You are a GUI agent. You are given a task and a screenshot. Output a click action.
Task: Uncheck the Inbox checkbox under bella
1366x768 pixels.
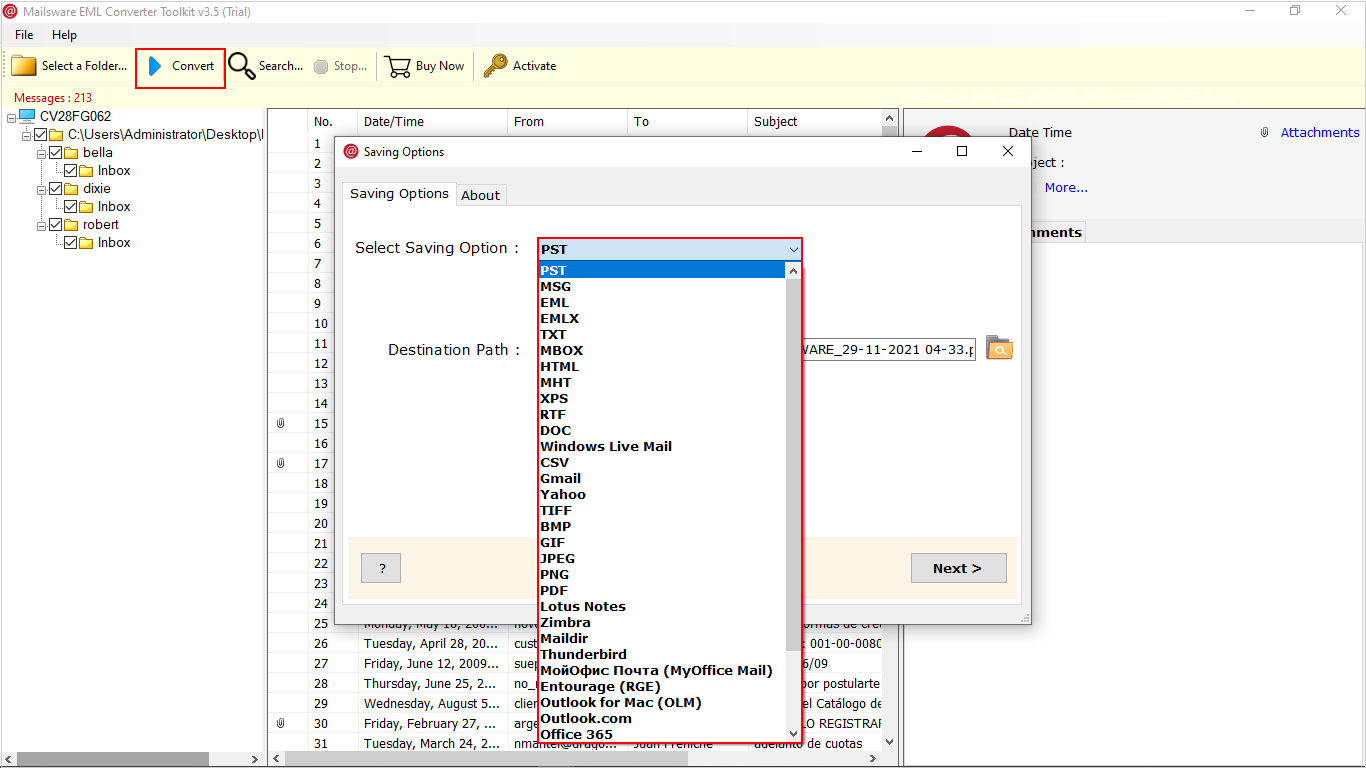70,171
